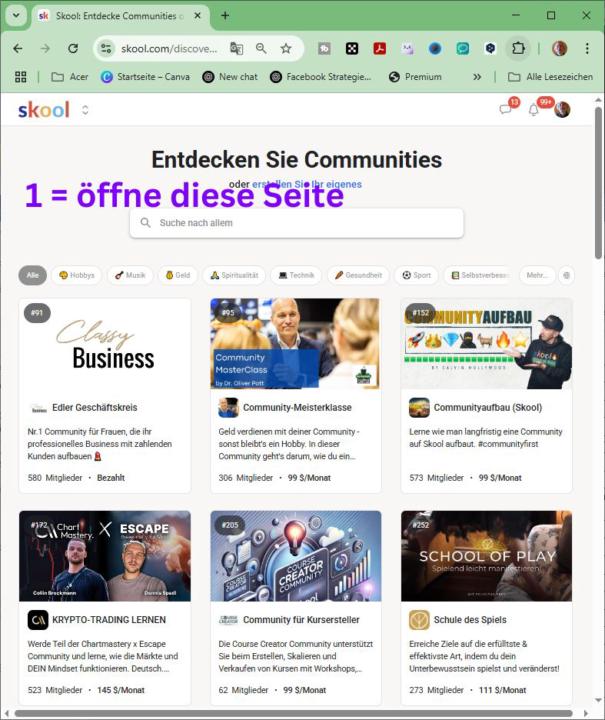The height and width of the screenshot is (720, 605).
Task: Click the 'erstellen Sie Ihr eigenes' link
Action: point(307,184)
